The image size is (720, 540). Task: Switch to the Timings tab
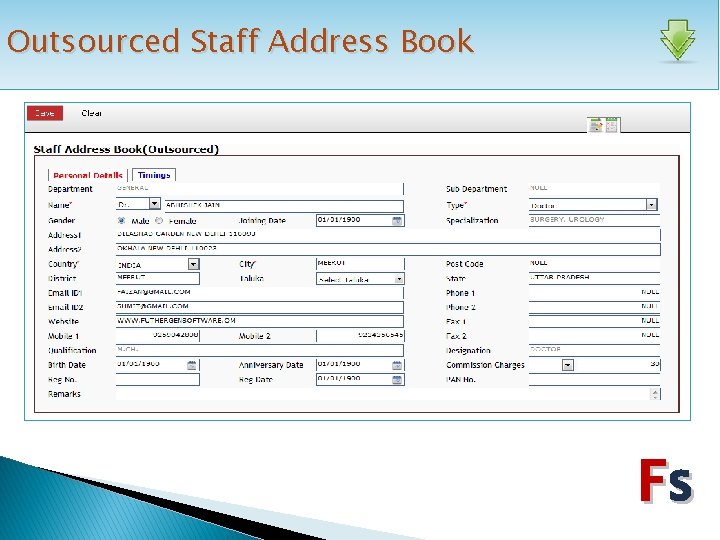point(154,175)
